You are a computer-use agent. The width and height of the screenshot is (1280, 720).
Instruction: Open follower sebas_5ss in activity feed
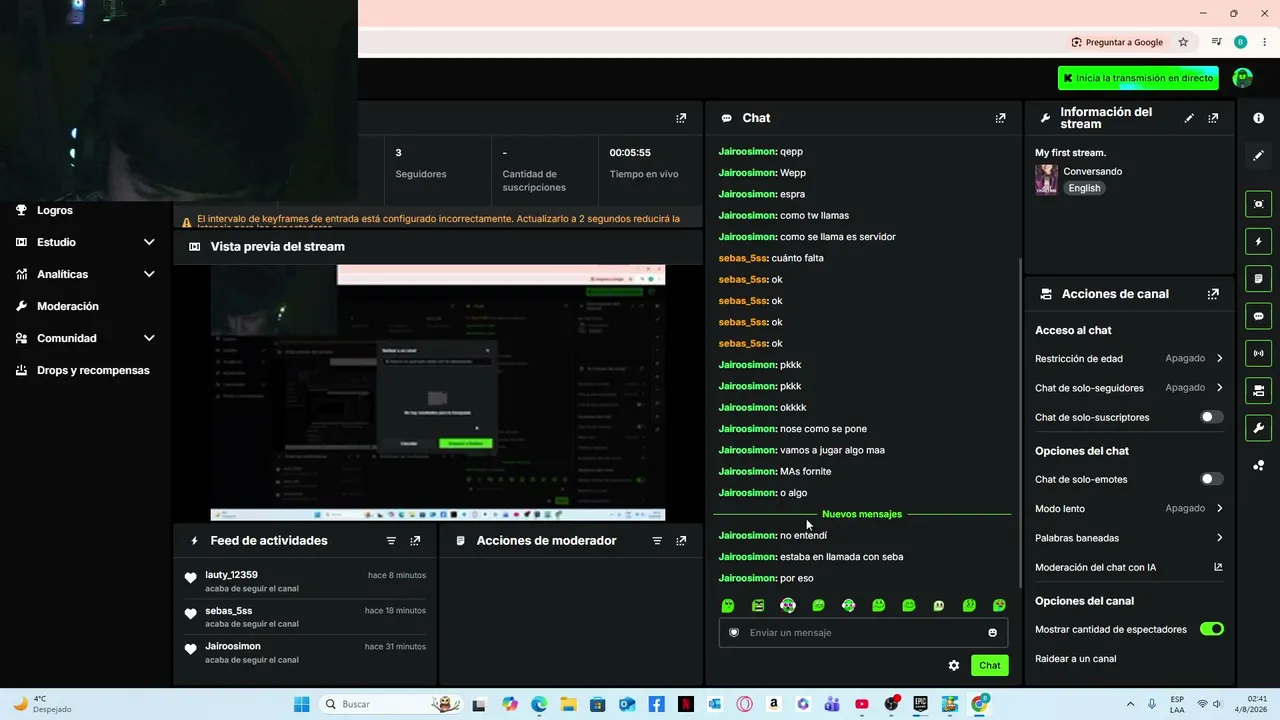[x=229, y=611]
